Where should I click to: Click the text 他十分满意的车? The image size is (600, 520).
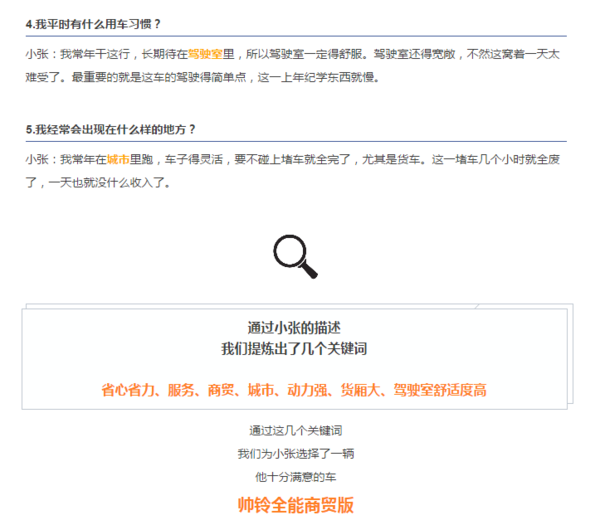click(x=295, y=477)
